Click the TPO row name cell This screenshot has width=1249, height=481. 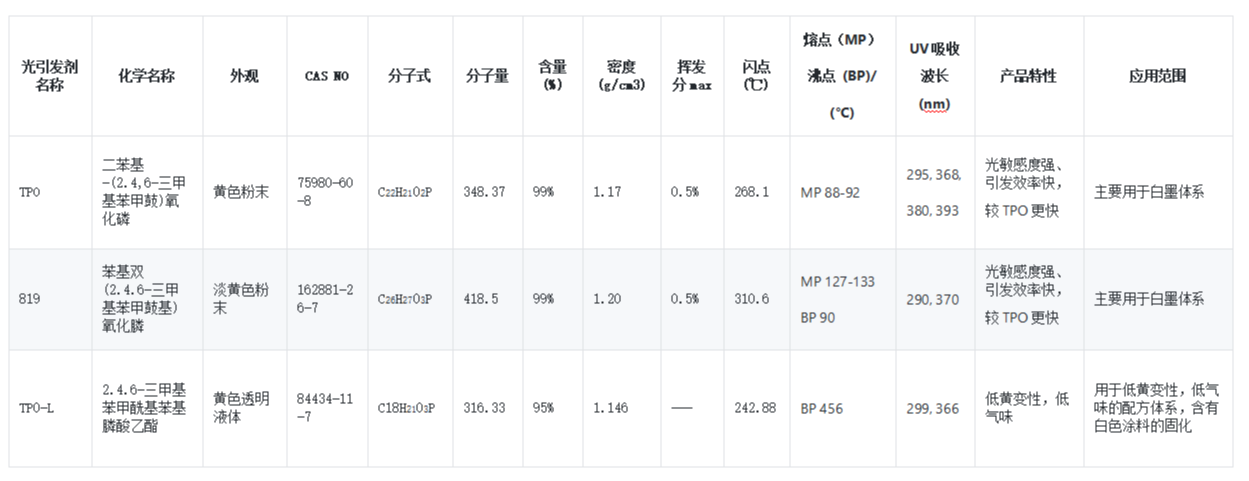50,192
